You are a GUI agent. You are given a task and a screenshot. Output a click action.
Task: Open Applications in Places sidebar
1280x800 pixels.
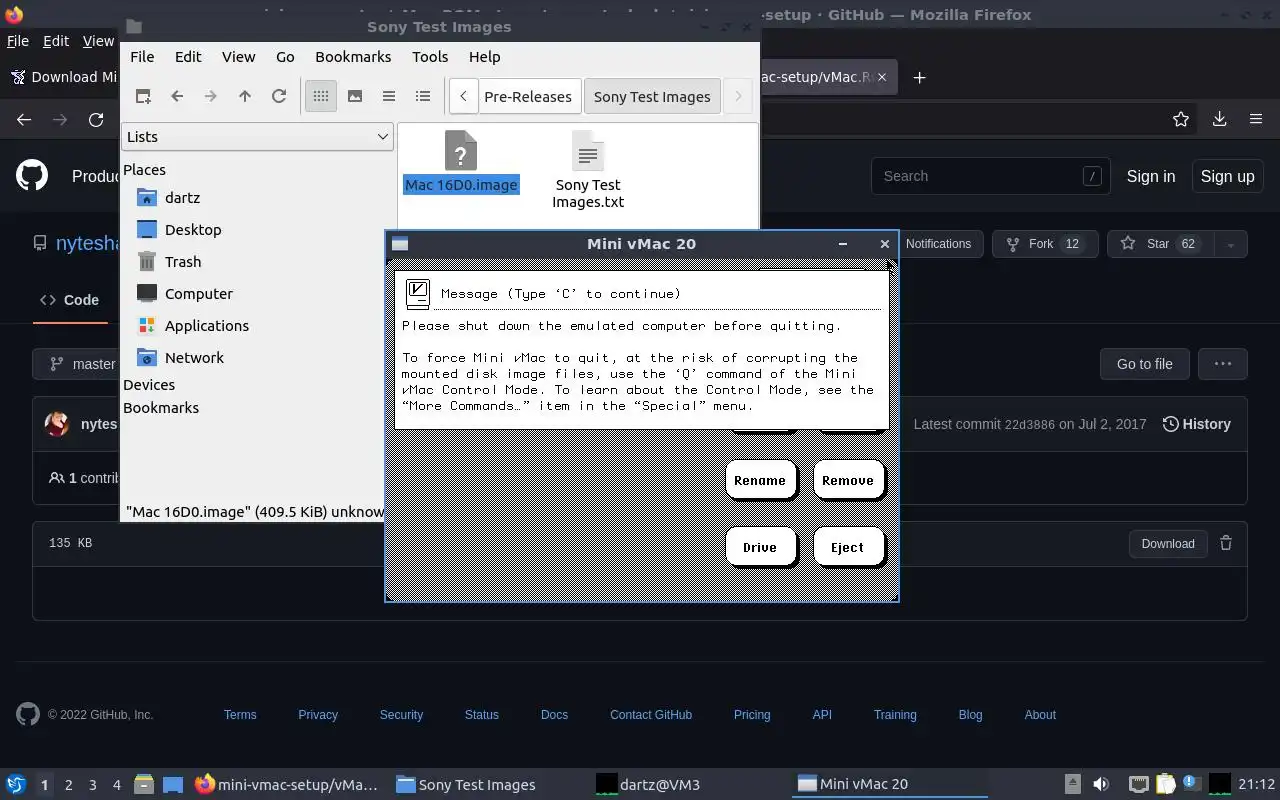tap(207, 326)
